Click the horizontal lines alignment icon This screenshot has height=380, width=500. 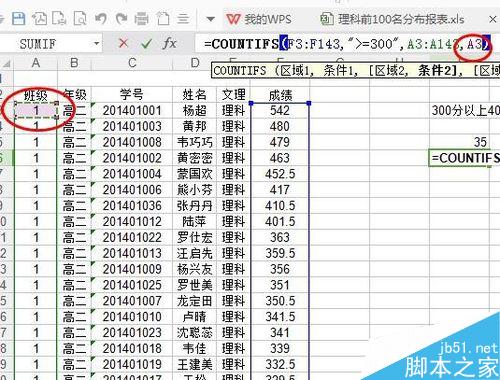click(183, 19)
